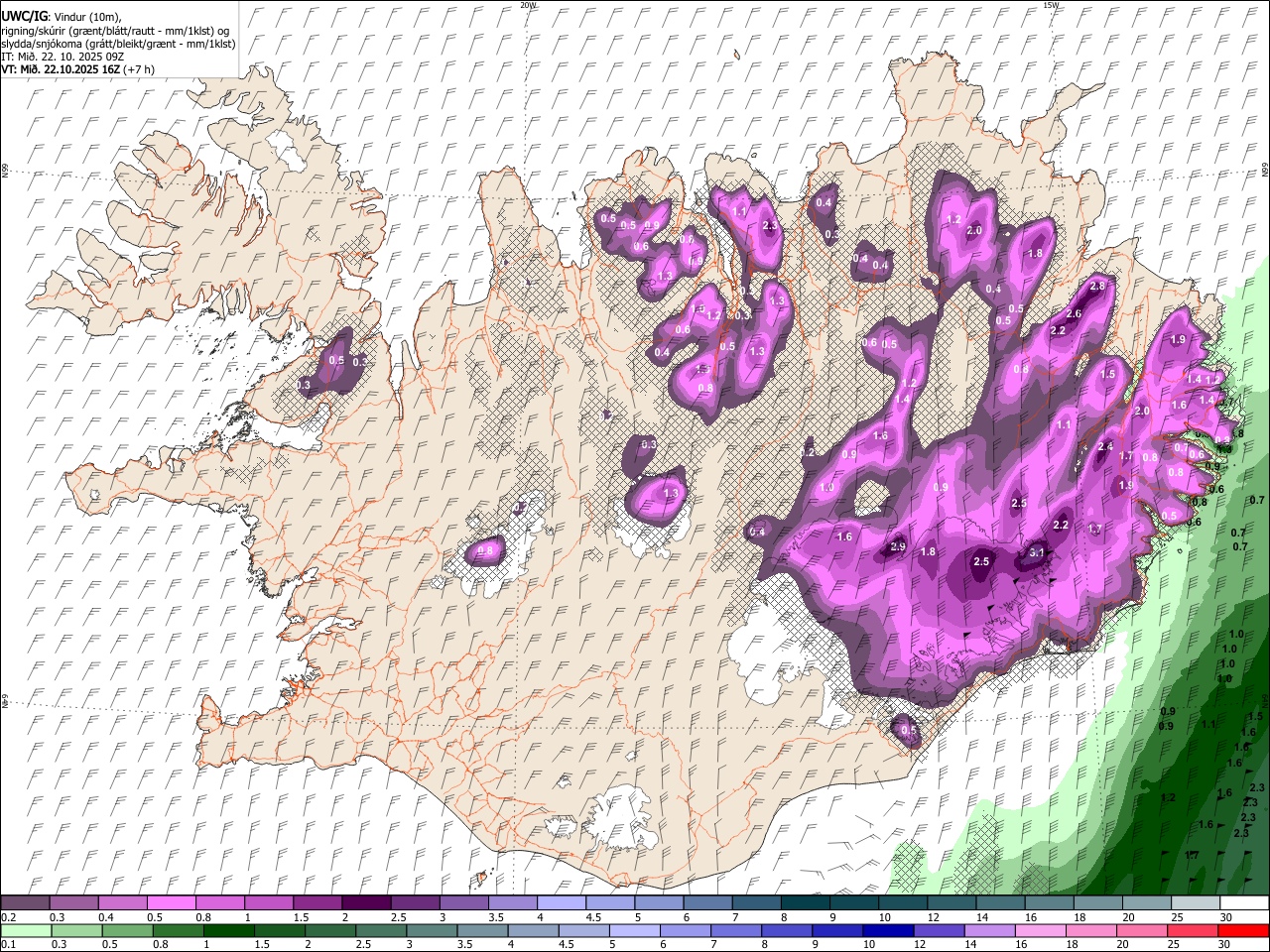This screenshot has height=952, width=1270.
Task: Click the white 30+ snow legend swatch
Action: tap(1244, 903)
